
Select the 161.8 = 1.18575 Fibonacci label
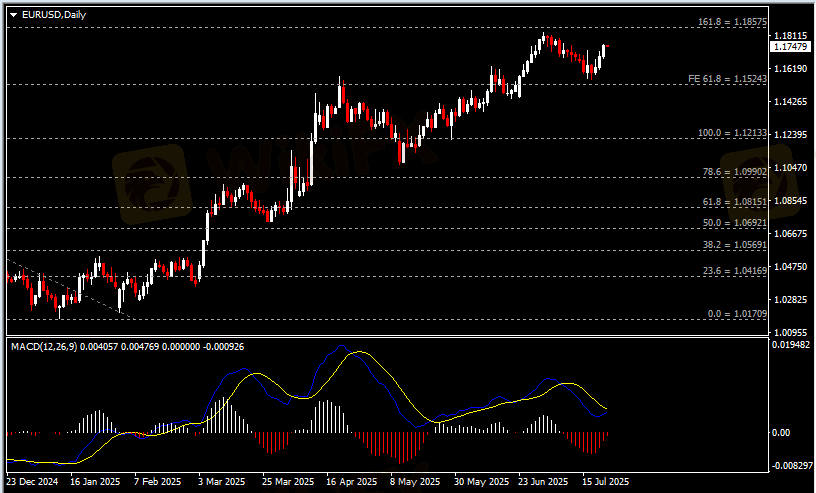tap(732, 22)
